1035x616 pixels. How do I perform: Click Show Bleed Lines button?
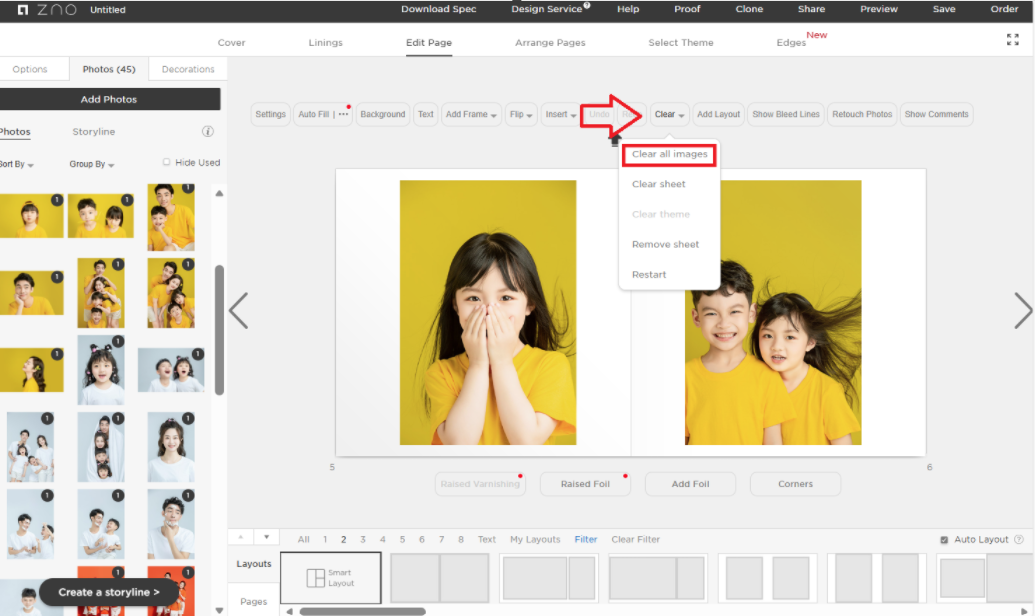coord(785,114)
